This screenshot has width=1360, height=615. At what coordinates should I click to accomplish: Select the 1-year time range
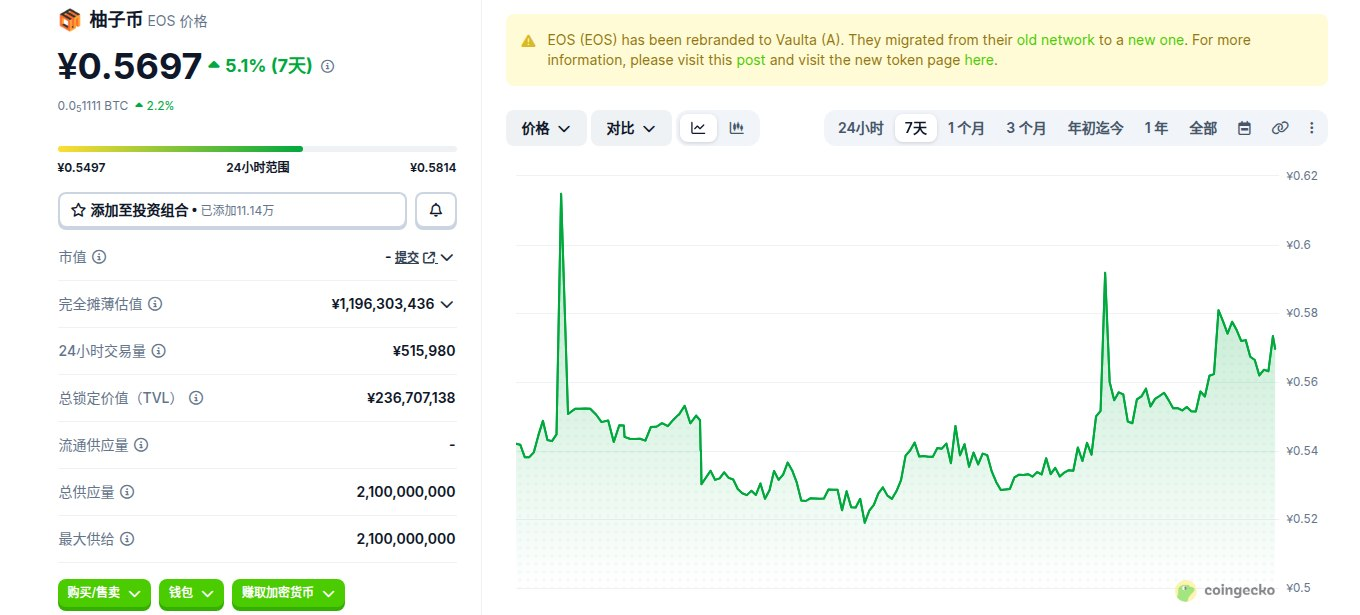coord(1156,128)
